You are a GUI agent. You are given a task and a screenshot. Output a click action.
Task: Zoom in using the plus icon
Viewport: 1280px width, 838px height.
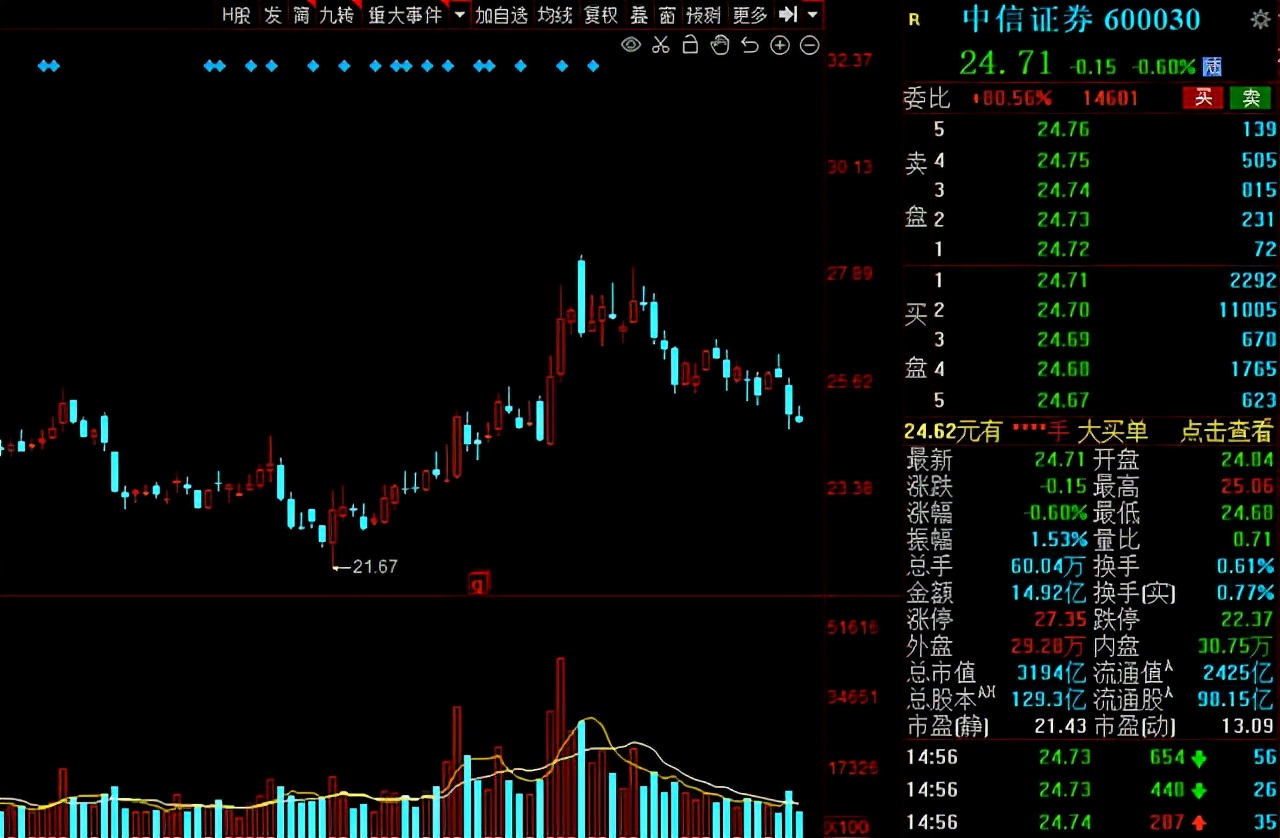point(779,45)
